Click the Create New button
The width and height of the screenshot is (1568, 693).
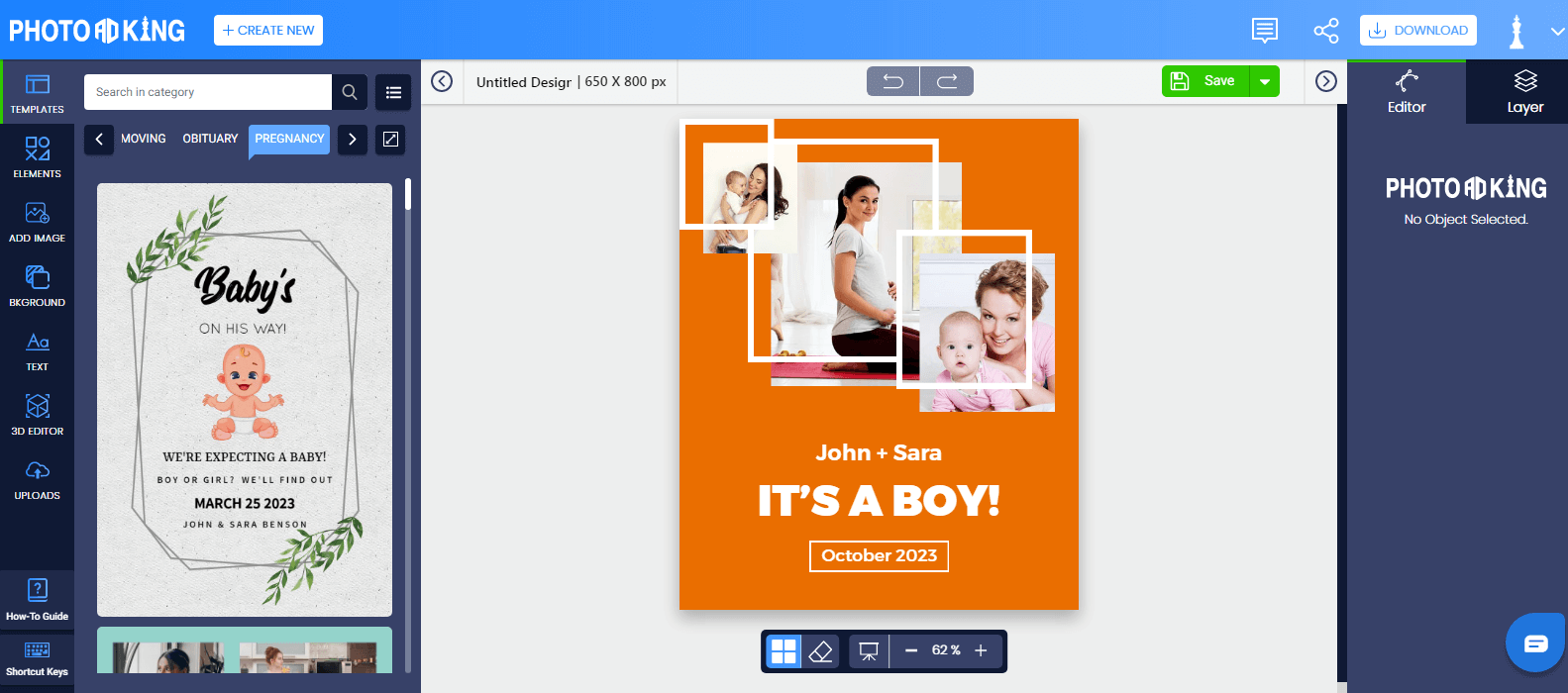pyautogui.click(x=268, y=31)
